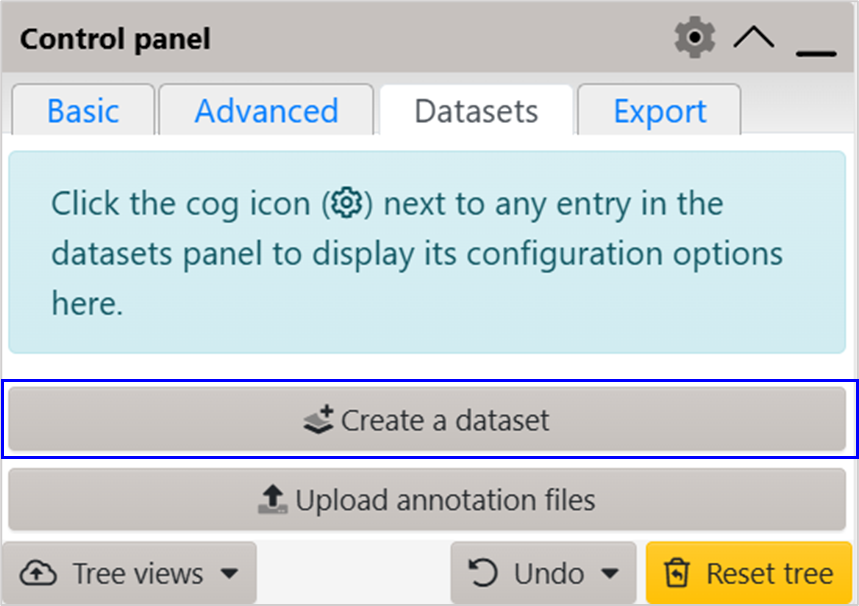Click the Create a dataset button
859x606 pixels.
pyautogui.click(x=427, y=419)
